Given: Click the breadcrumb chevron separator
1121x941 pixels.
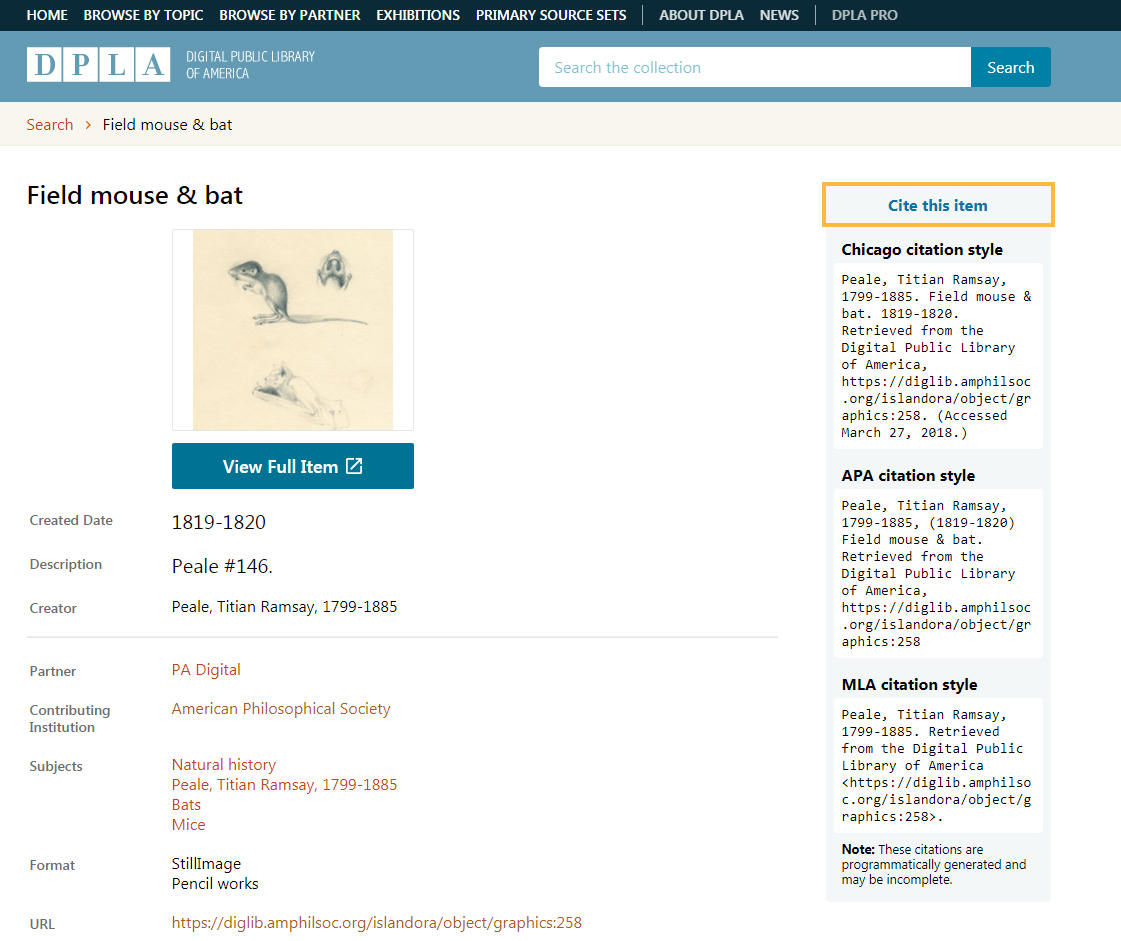Looking at the screenshot, I should coord(88,124).
